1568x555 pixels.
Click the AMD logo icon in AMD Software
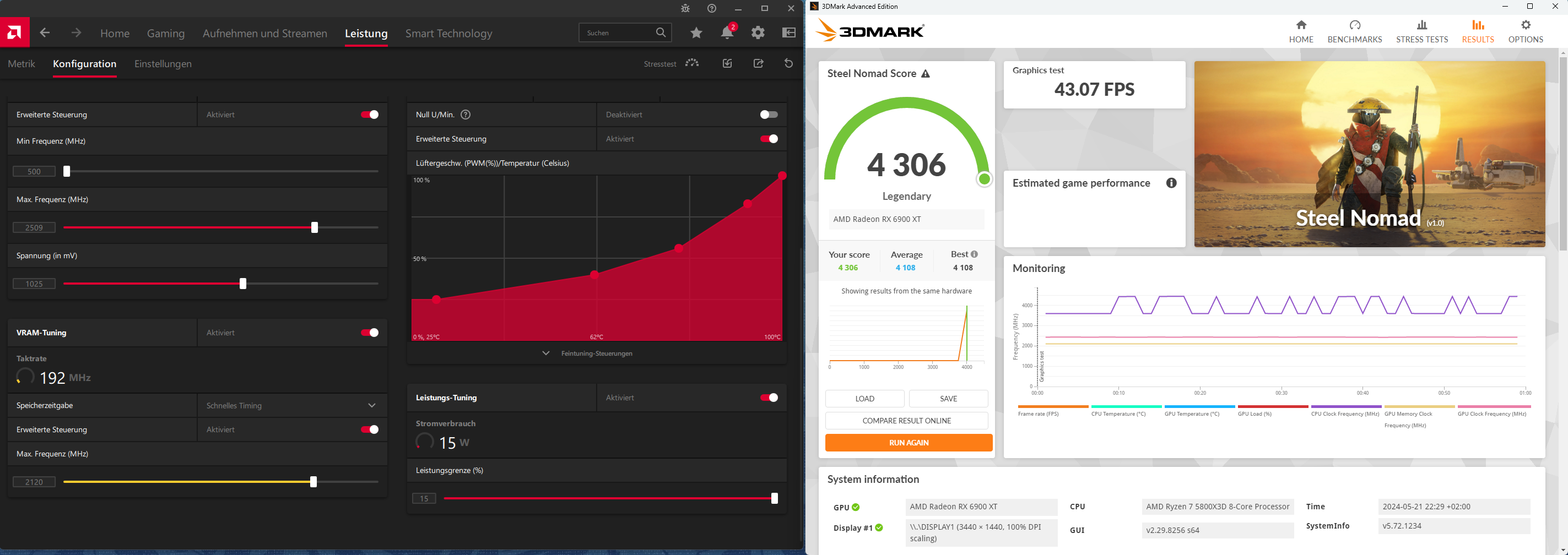pos(15,33)
